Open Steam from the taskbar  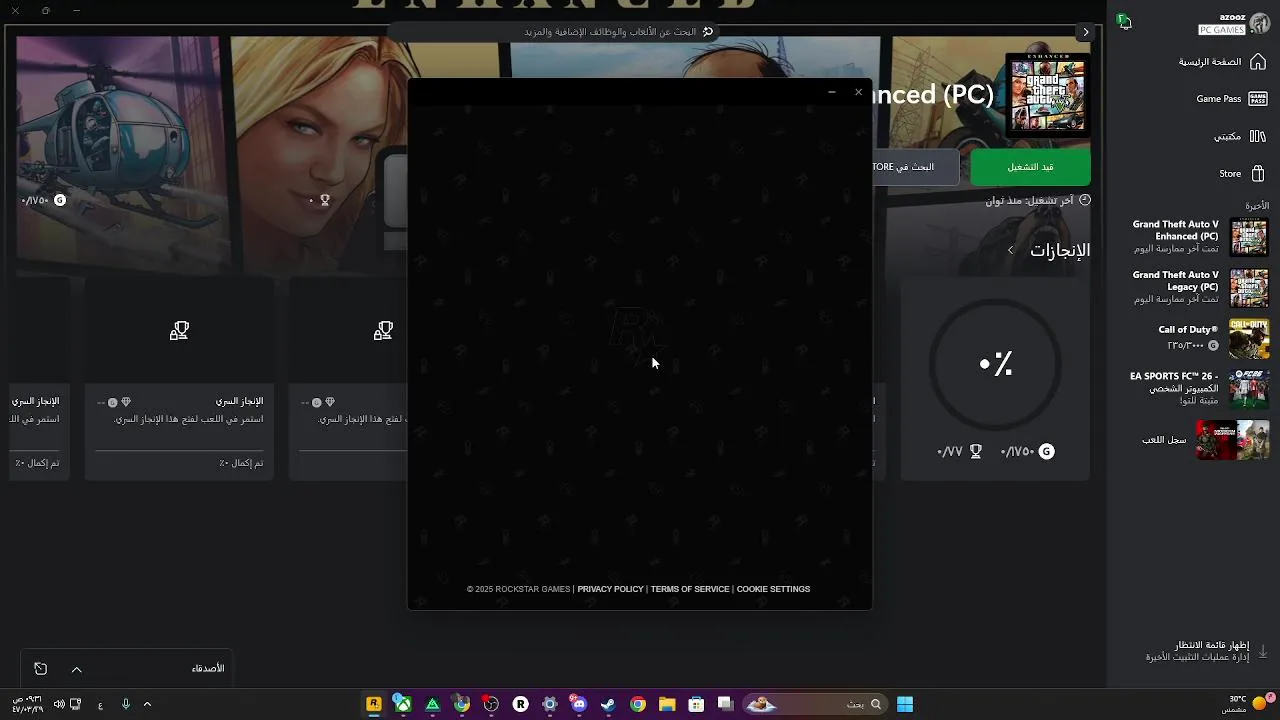(608, 704)
